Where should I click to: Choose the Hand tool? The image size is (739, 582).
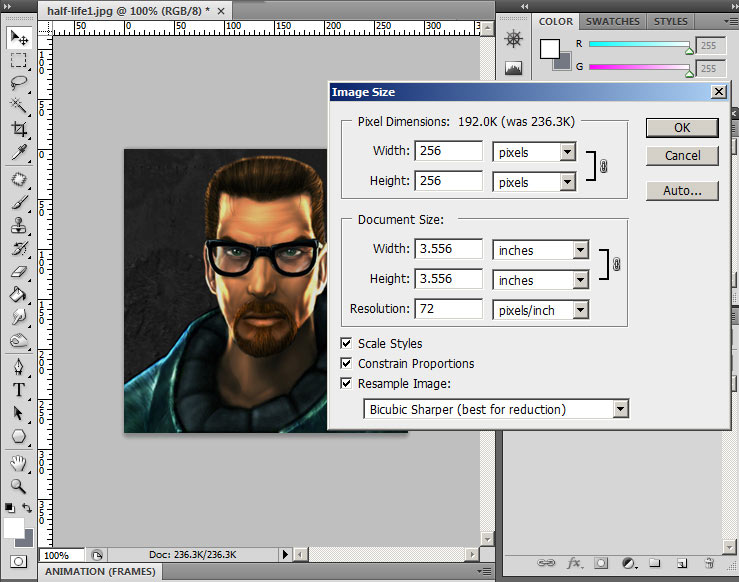point(19,462)
